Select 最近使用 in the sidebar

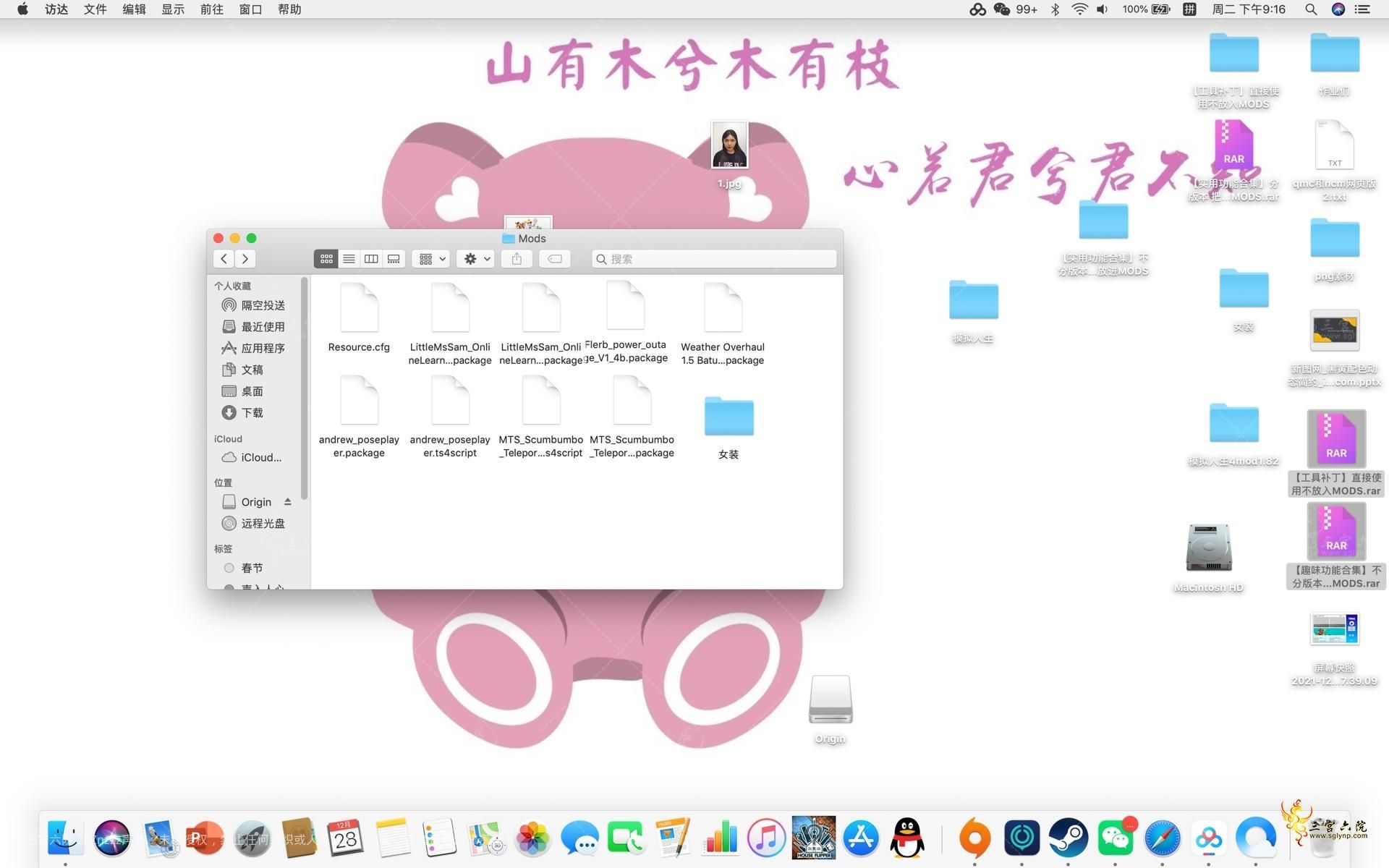(x=253, y=327)
